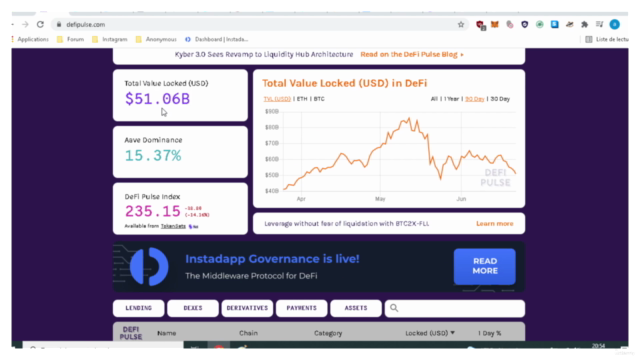Go forward using the browser forward arrow
This screenshot has width=640, height=360.
click(x=25, y=24)
